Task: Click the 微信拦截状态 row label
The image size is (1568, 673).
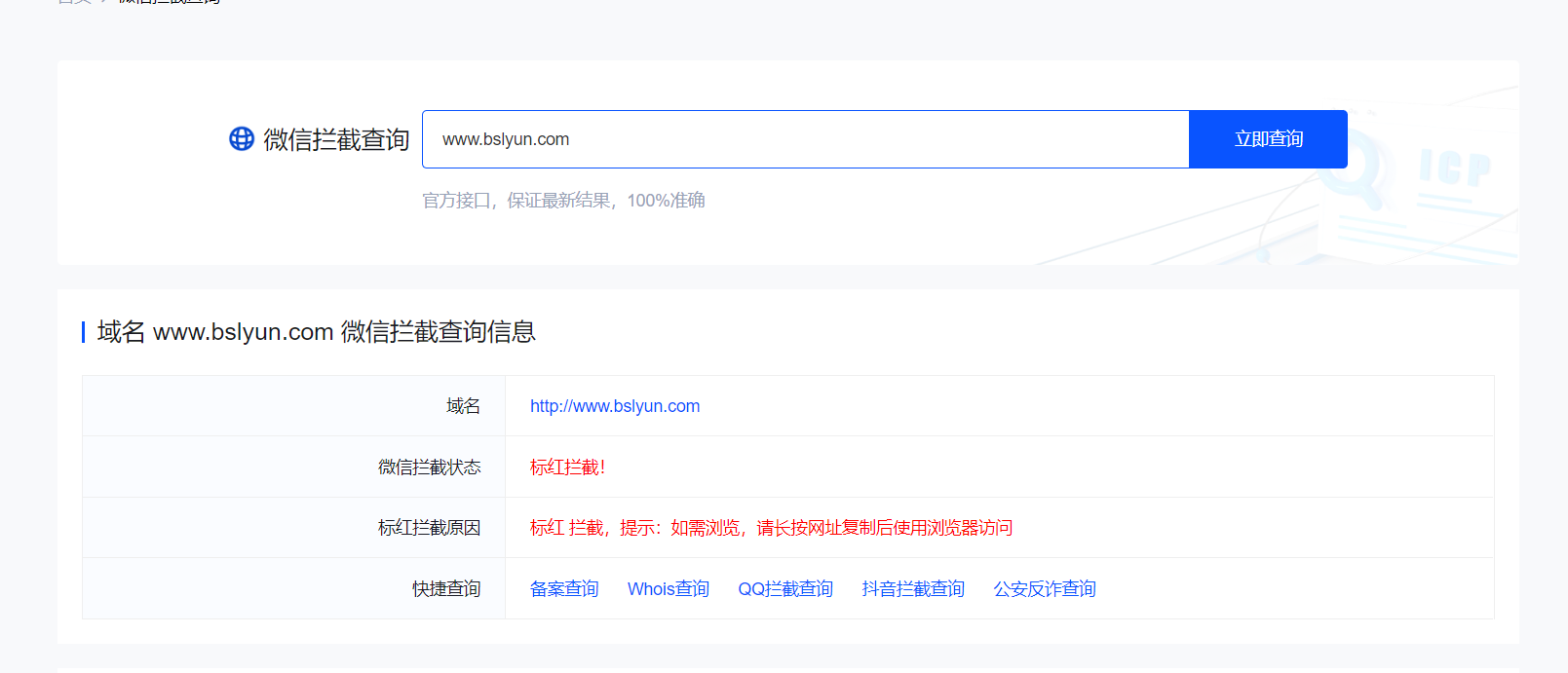Action: tap(430, 467)
